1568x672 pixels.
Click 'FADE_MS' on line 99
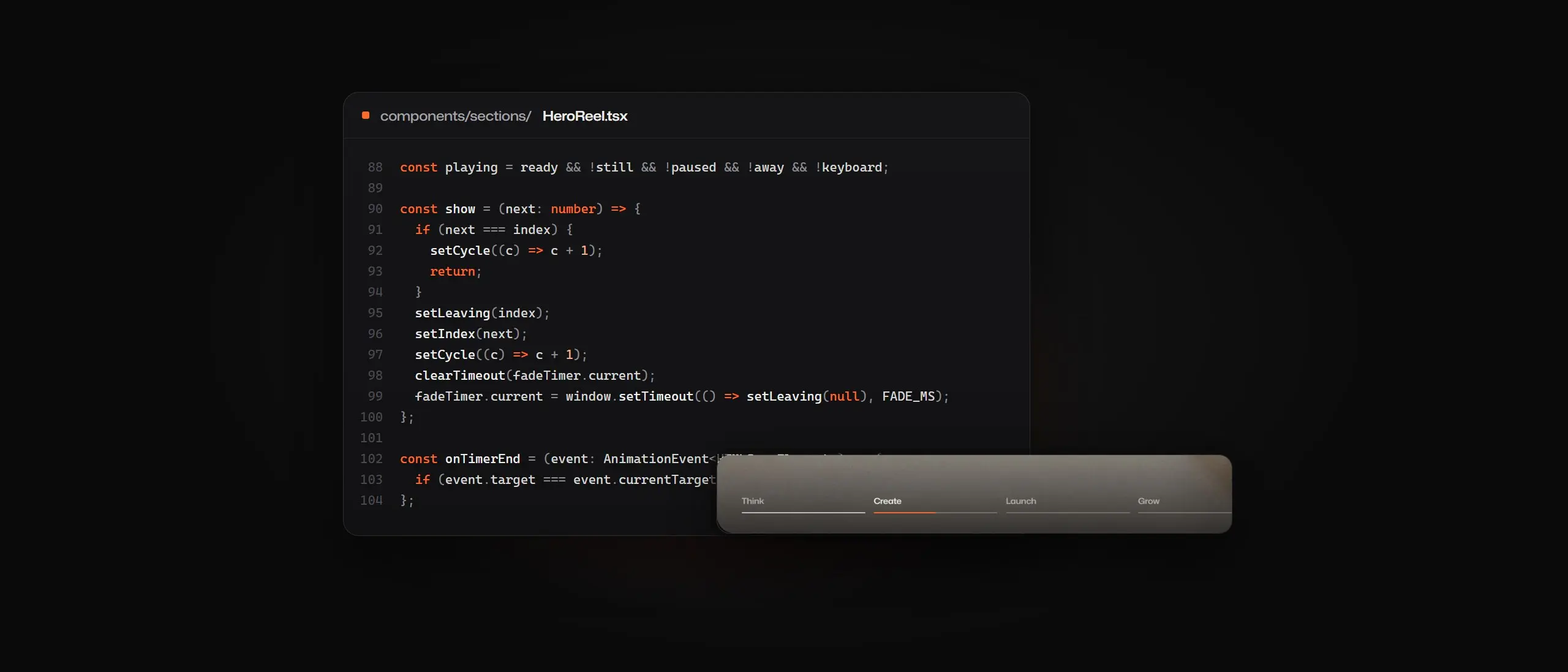point(908,396)
